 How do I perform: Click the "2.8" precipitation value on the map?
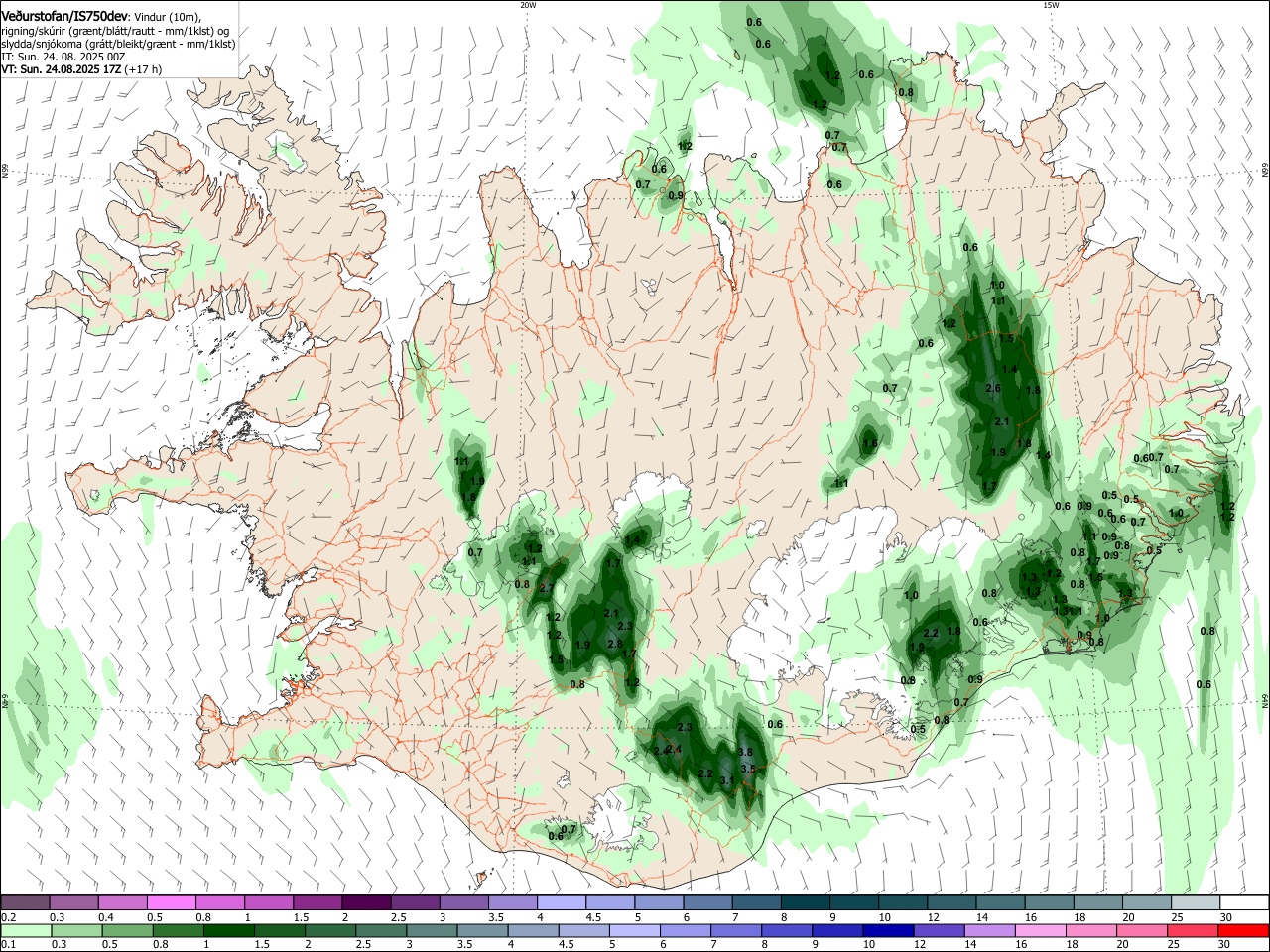point(614,645)
